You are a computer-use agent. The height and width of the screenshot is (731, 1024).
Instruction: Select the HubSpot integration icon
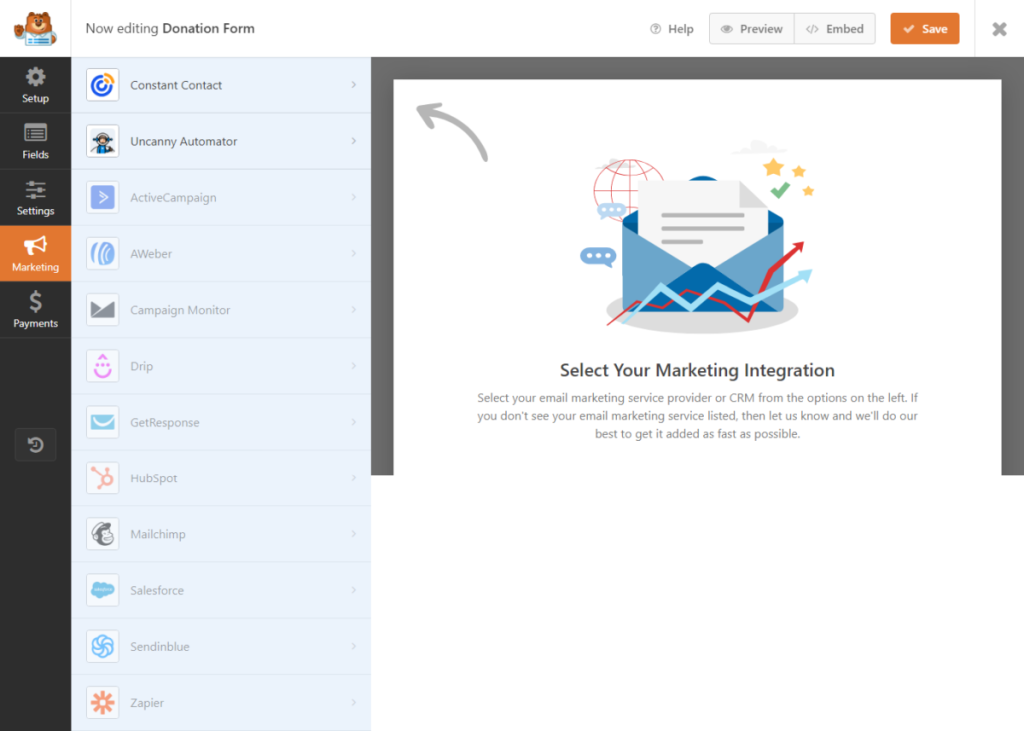103,478
